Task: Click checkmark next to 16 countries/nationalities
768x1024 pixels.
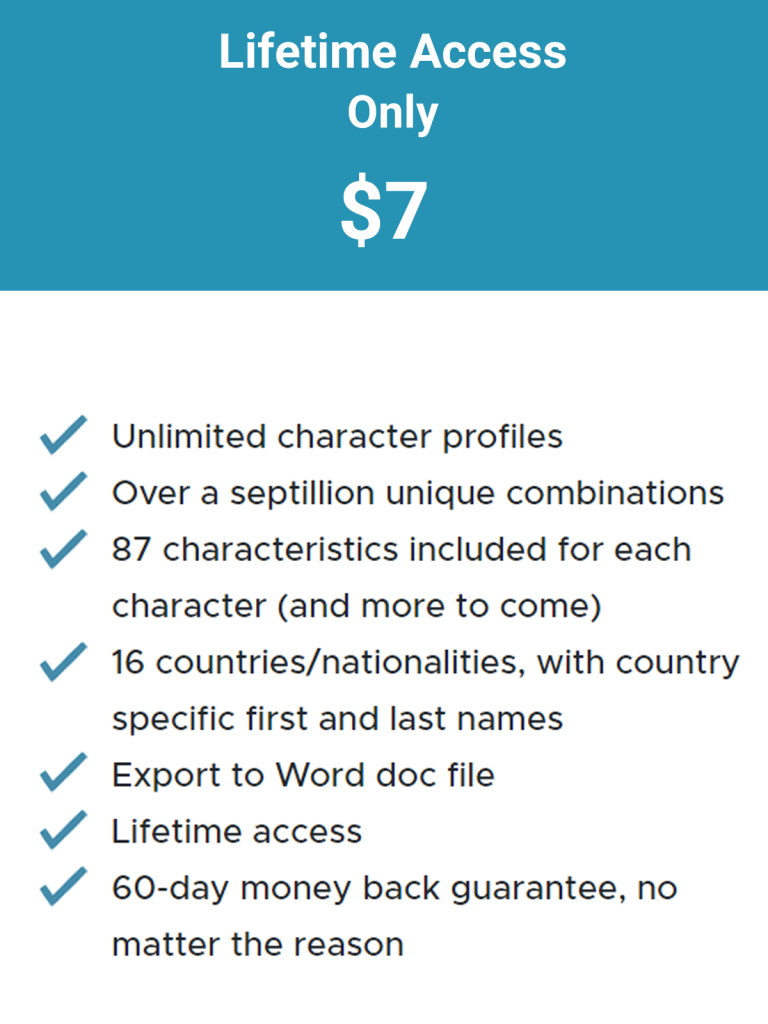Action: coord(63,662)
